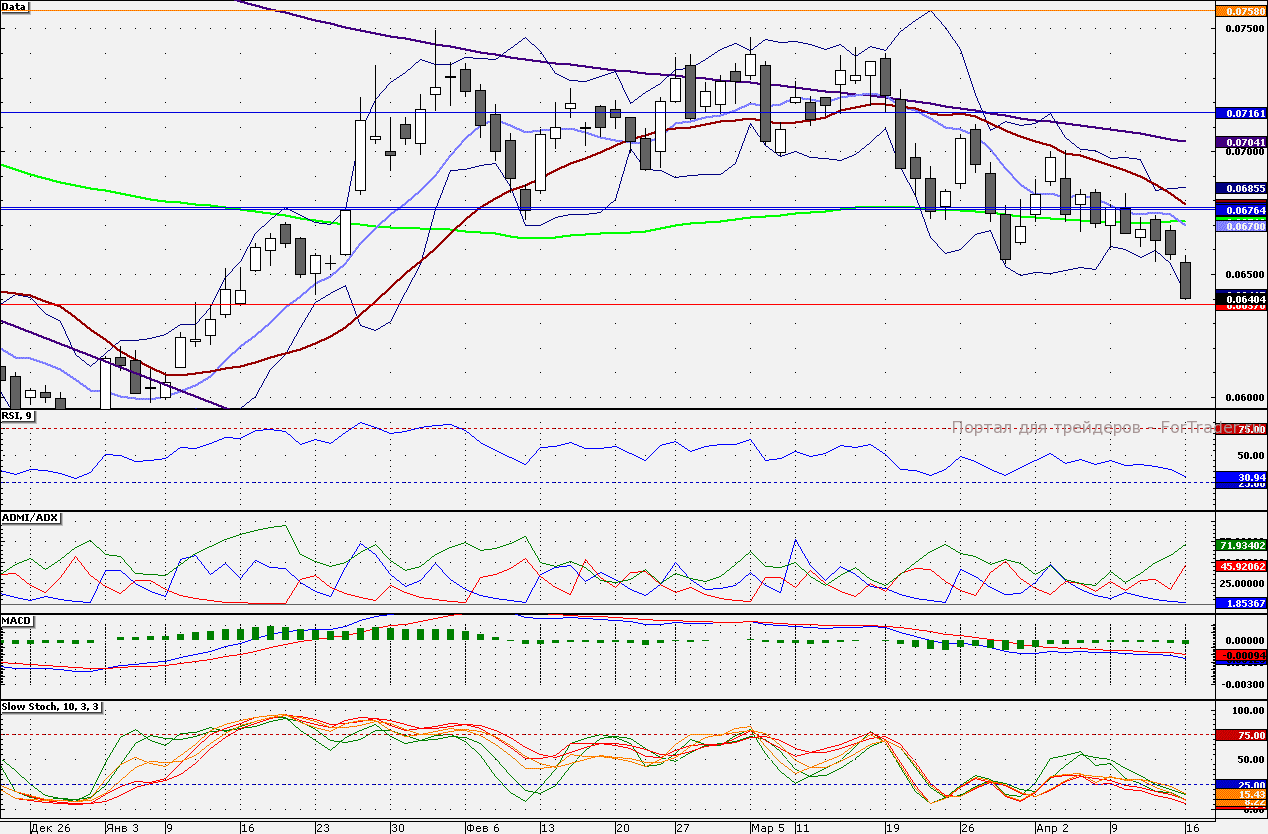This screenshot has width=1268, height=834.
Task: Select the Апр 2 date label
Action: [x=1052, y=828]
